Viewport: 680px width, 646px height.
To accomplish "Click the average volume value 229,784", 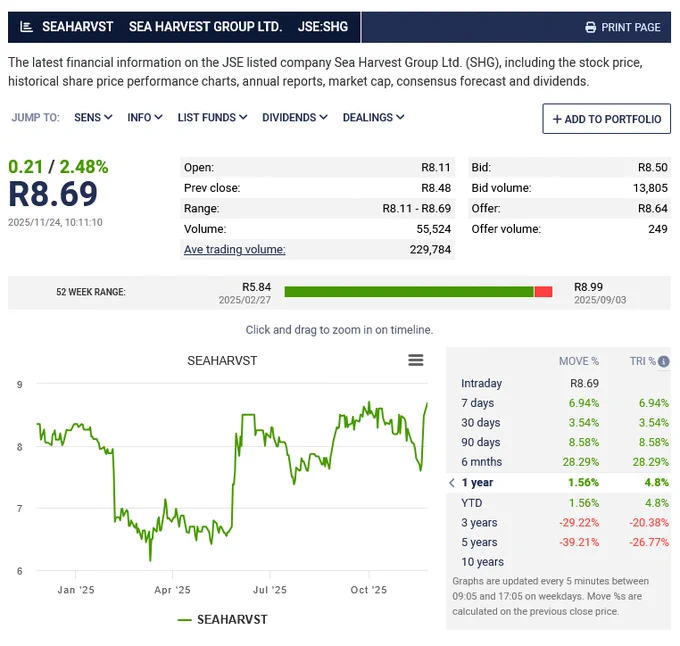I will [430, 249].
